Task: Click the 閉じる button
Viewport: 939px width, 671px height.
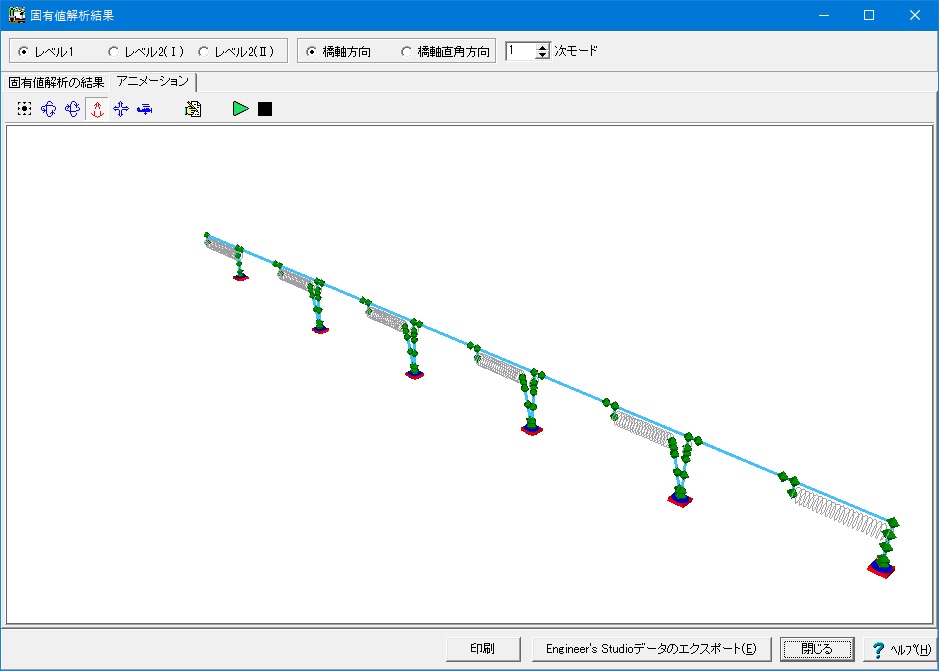Action: coord(817,649)
